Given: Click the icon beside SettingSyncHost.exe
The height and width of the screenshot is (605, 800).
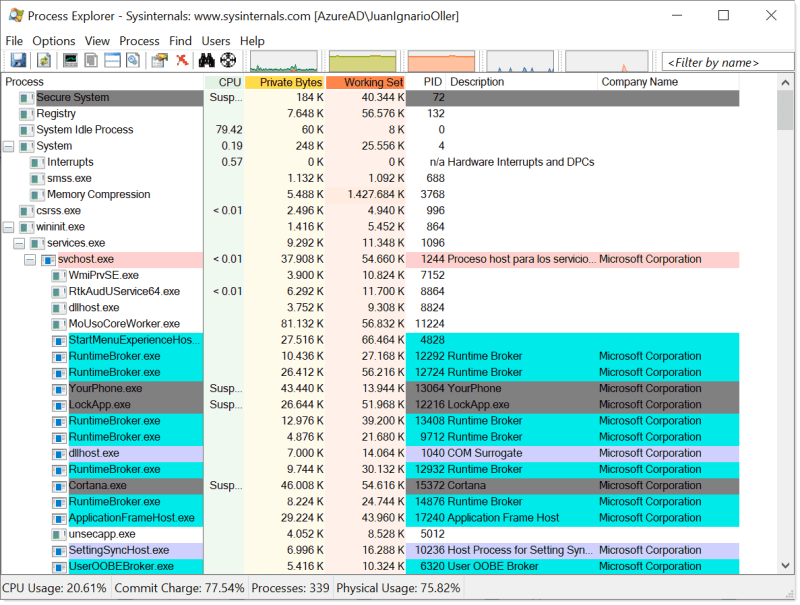Looking at the screenshot, I should point(59,551).
